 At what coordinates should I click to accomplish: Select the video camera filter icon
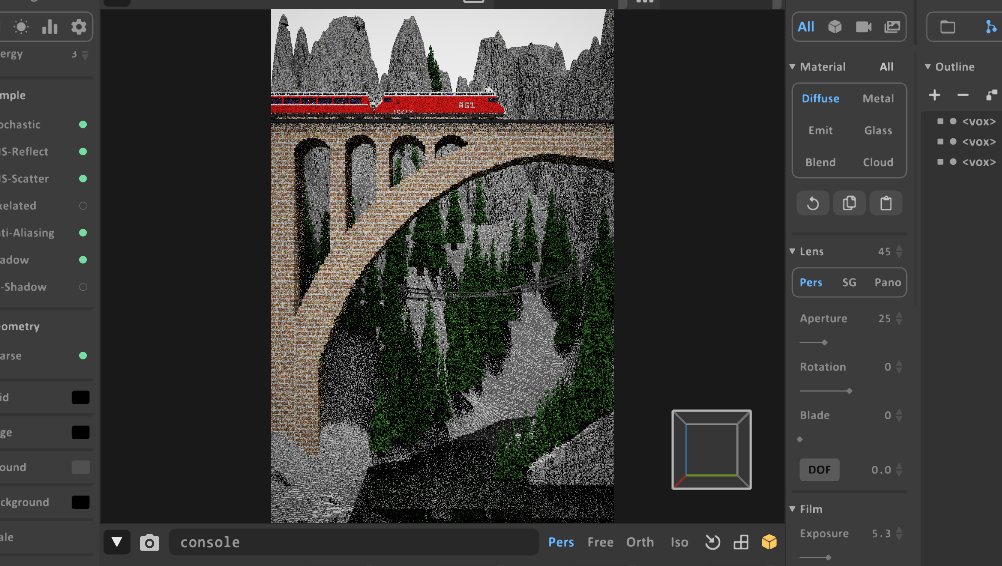click(x=863, y=27)
